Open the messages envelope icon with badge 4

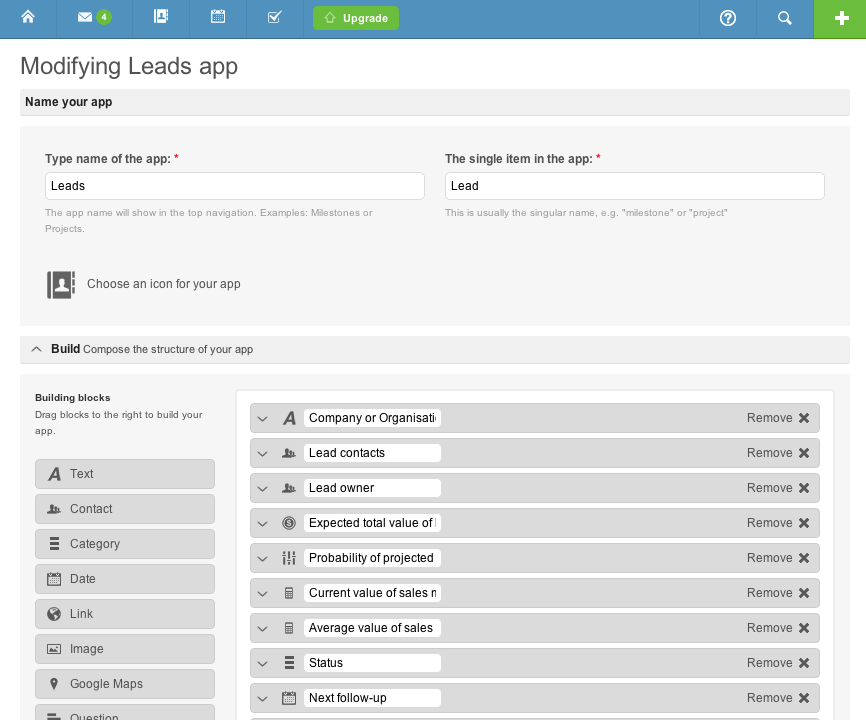(x=94, y=18)
